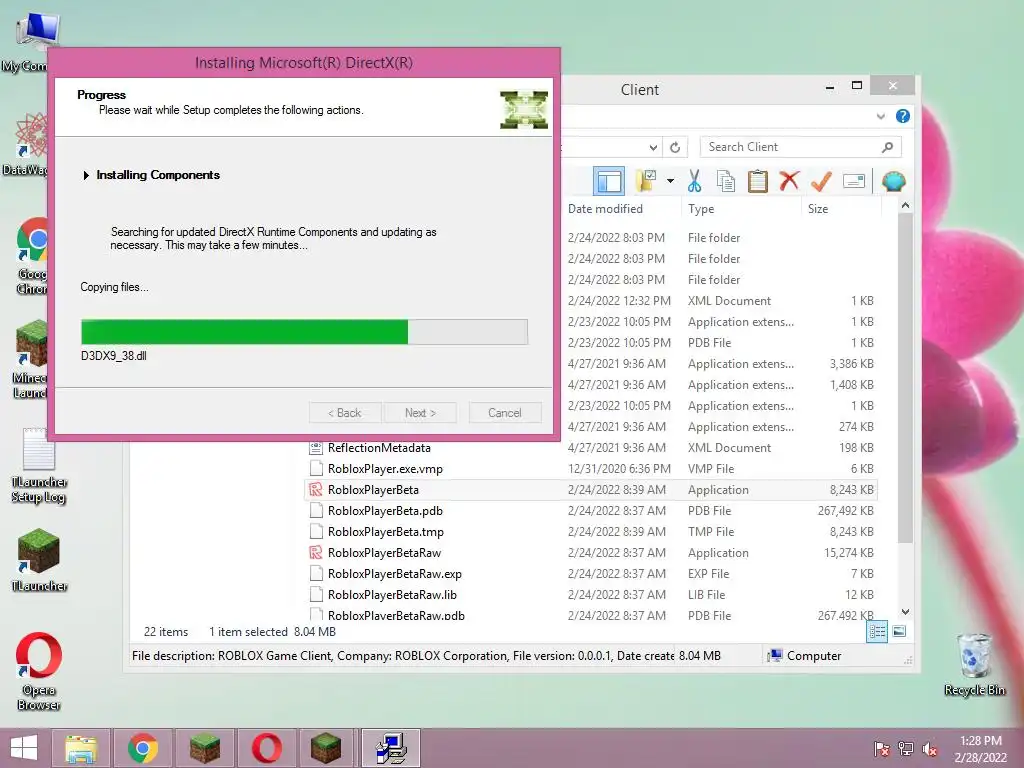Expand the ribbon chevron next to Help
The width and height of the screenshot is (1024, 768).
click(880, 116)
